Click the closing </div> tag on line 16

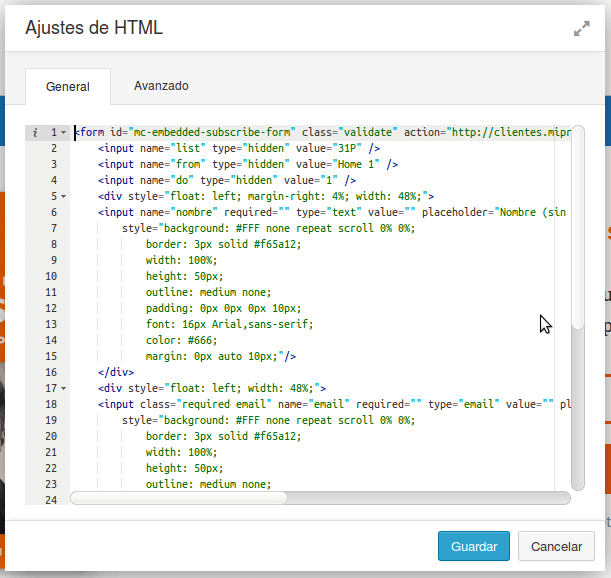(116, 372)
